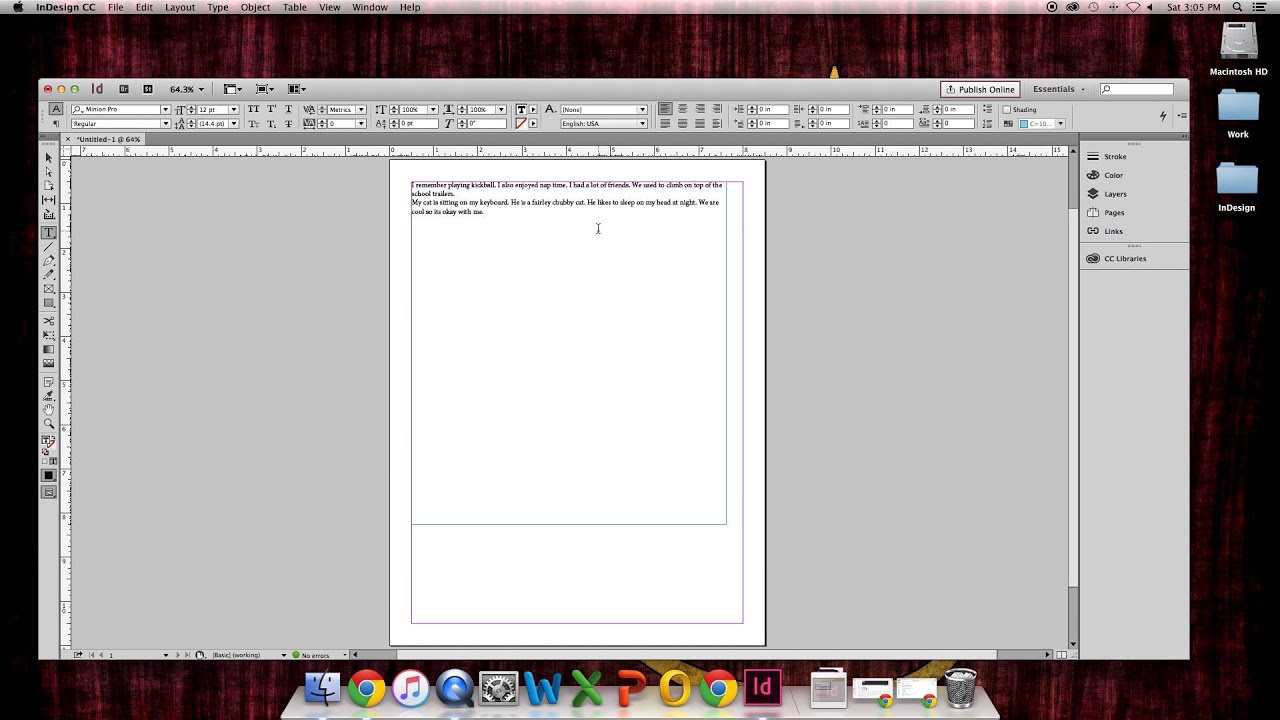The image size is (1280, 720).
Task: Open the Essentials workspace switcher
Action: (1058, 89)
